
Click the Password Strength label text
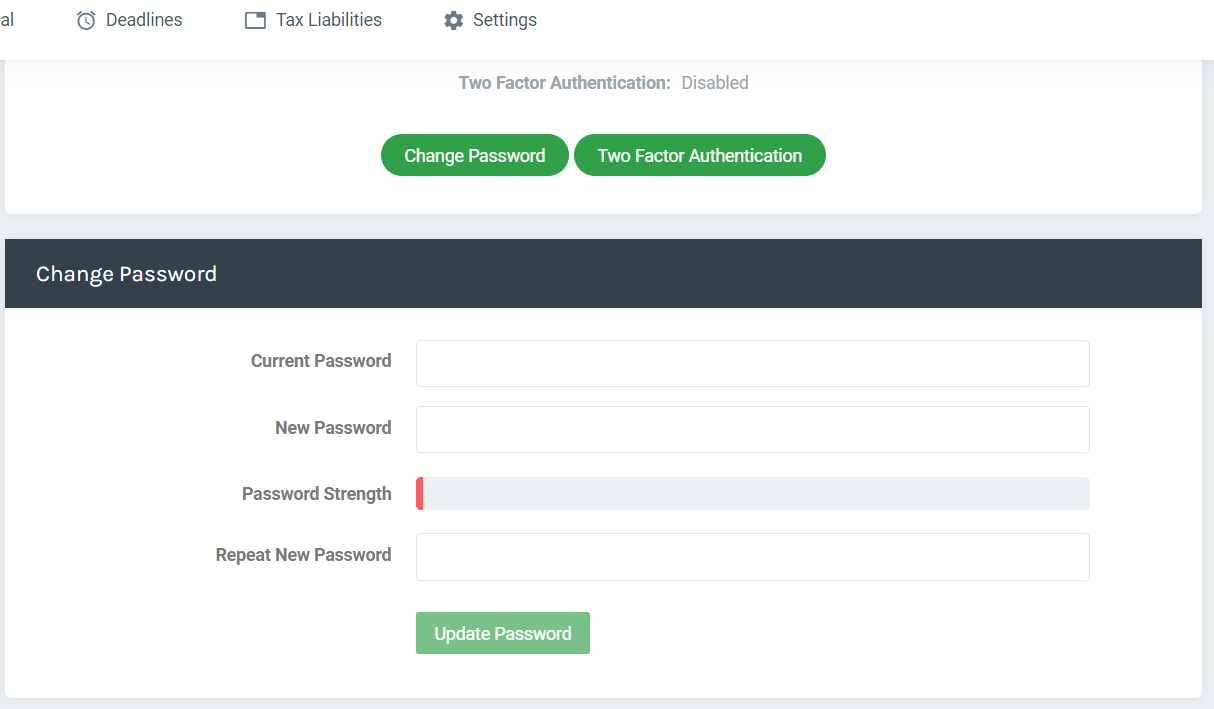coord(316,494)
